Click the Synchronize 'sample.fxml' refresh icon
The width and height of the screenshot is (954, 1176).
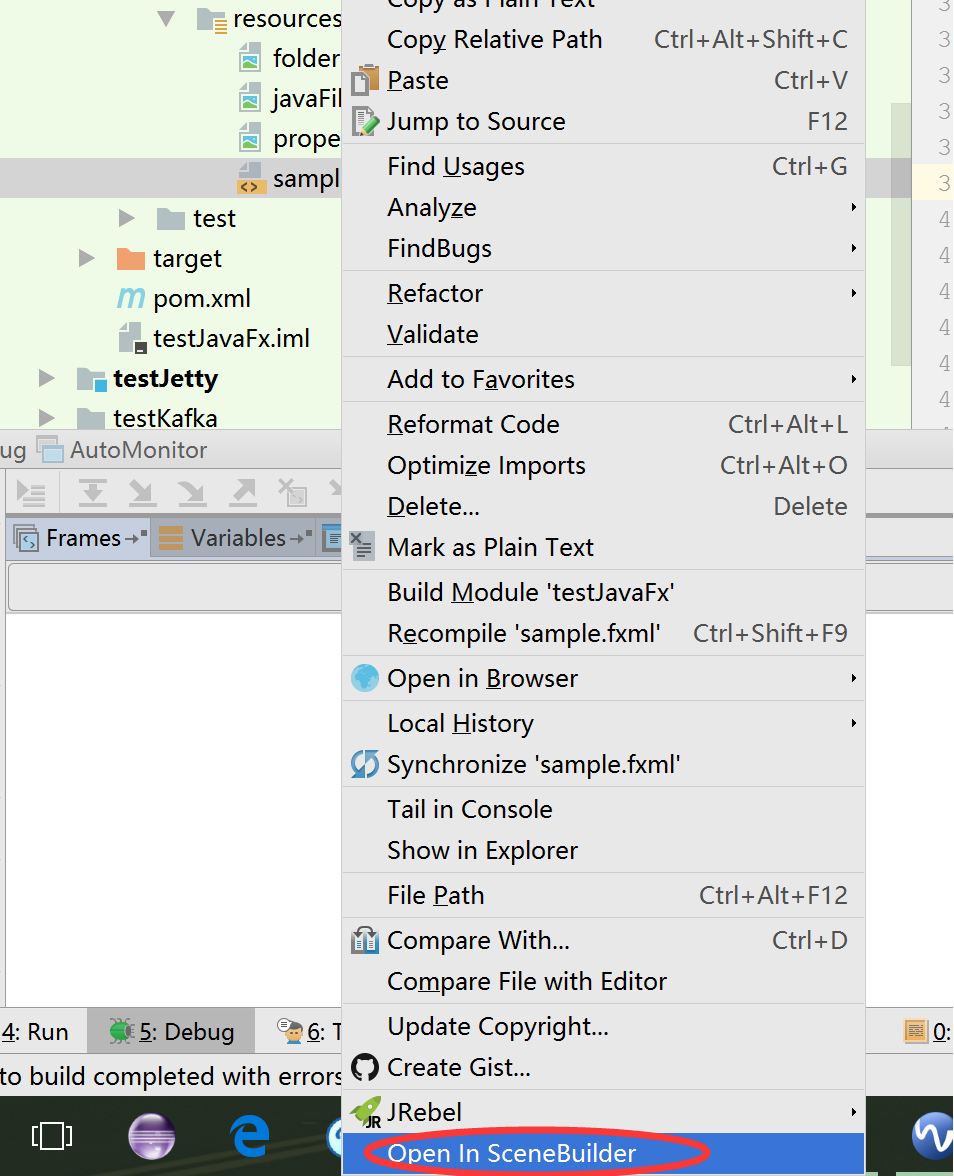365,764
